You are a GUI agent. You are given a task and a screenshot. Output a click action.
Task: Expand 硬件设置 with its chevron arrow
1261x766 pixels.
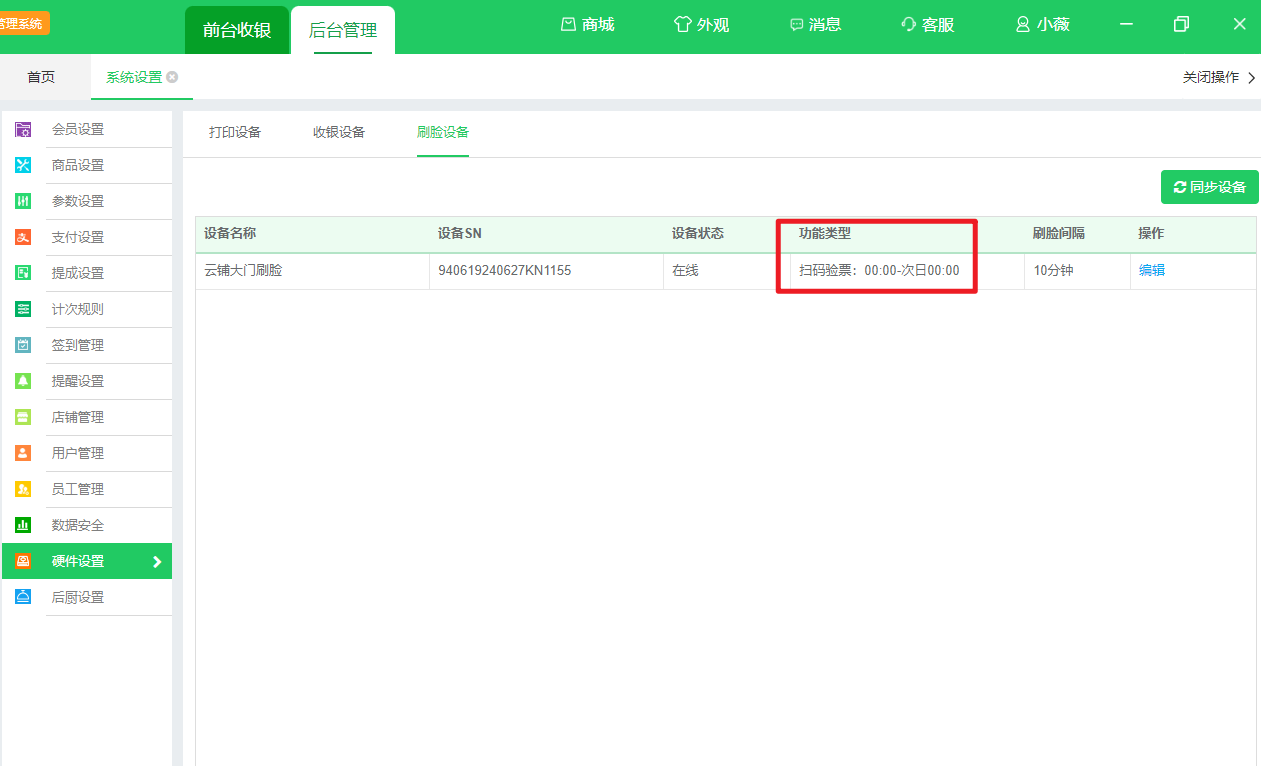(x=157, y=562)
